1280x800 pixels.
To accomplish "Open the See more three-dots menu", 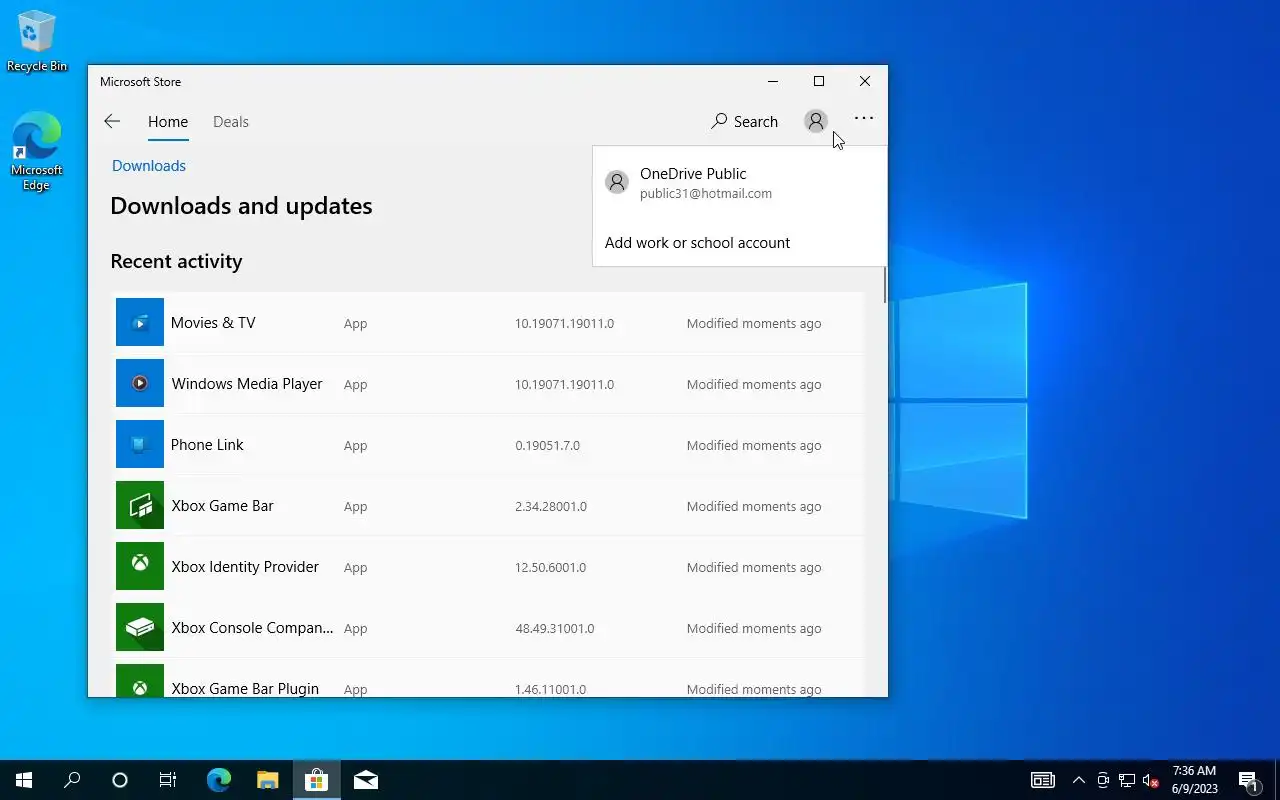I will [x=864, y=118].
